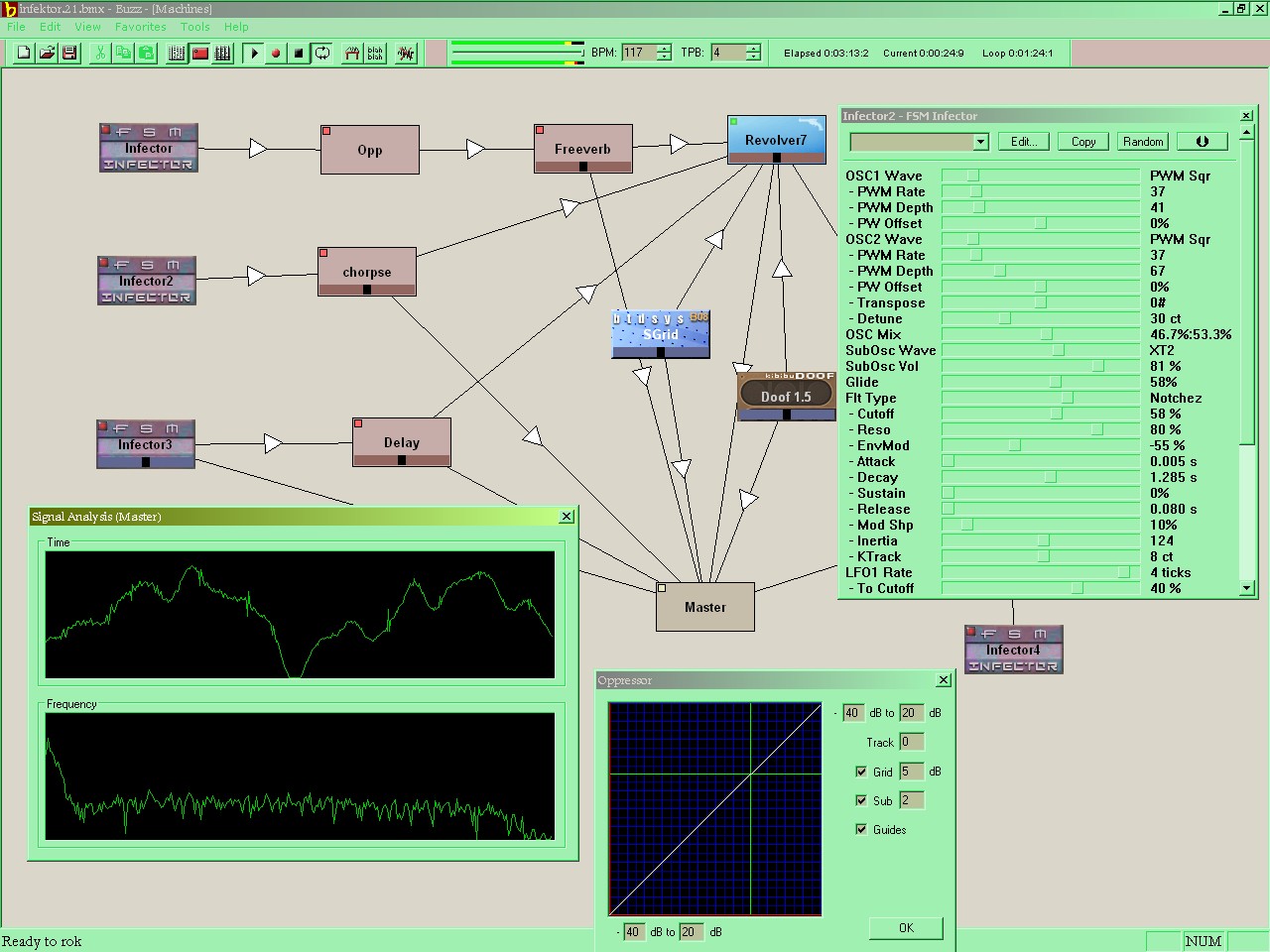This screenshot has height=952, width=1270.
Task: Click the Track input field in Oppressor
Action: tap(911, 742)
